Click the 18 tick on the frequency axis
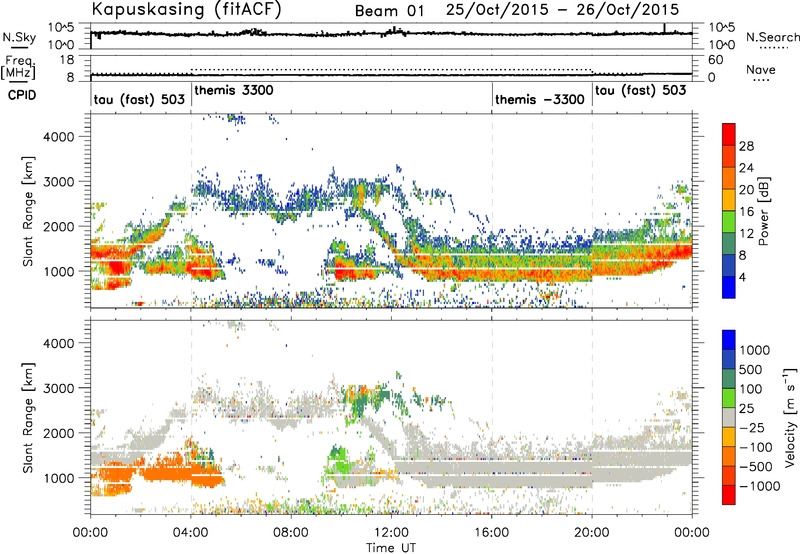The height and width of the screenshot is (554, 800). tap(67, 60)
